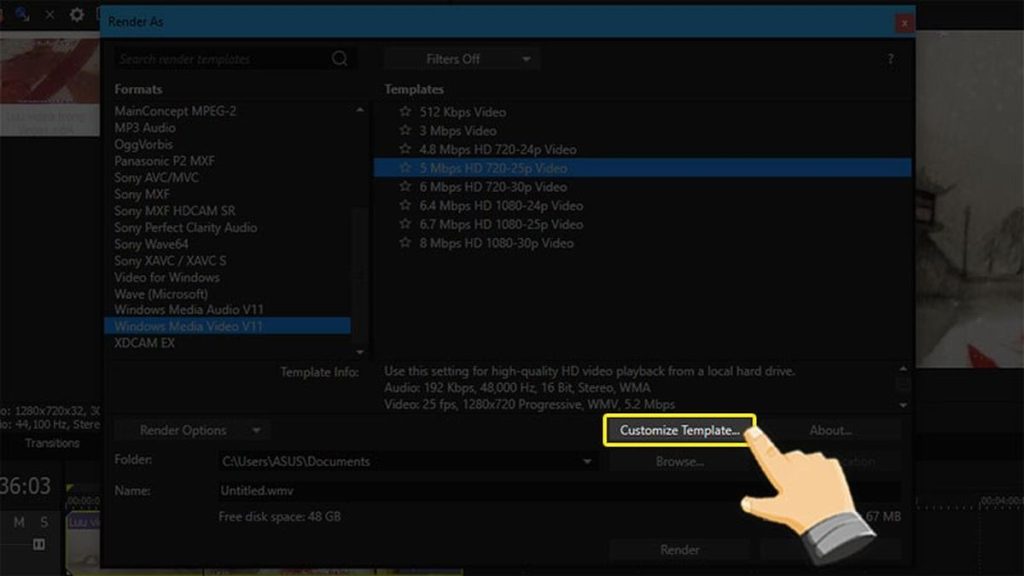Screen dimensions: 1024x576
Task: Browse for an output folder
Action: (x=678, y=461)
